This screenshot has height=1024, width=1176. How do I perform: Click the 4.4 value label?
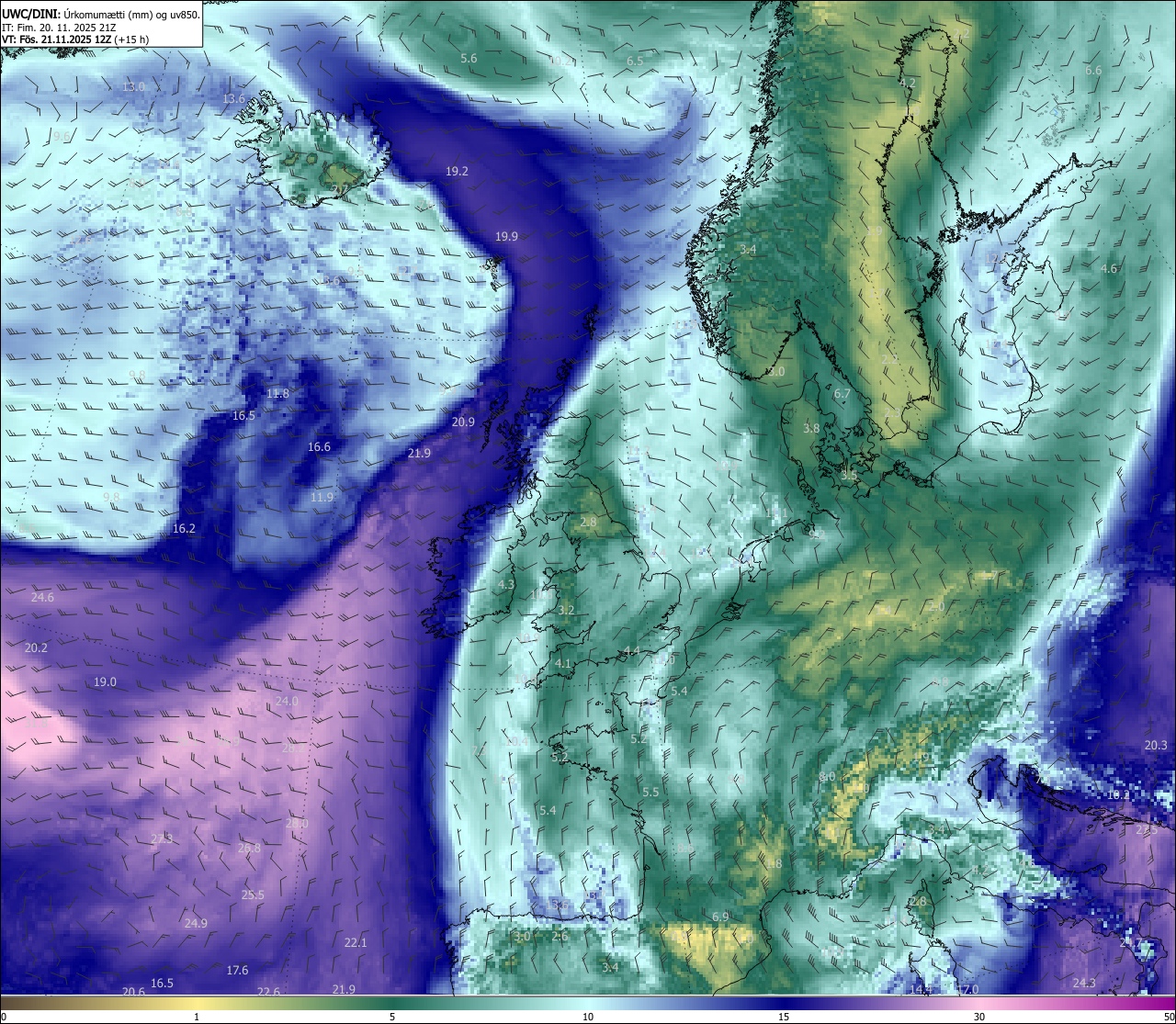[631, 652]
